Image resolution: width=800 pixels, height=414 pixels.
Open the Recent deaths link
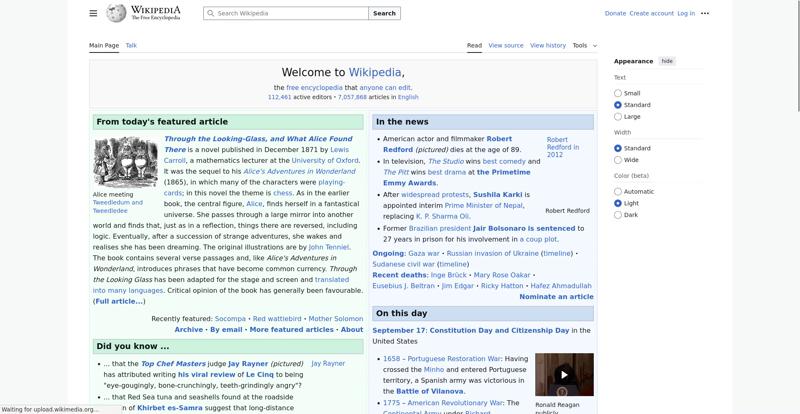400,275
